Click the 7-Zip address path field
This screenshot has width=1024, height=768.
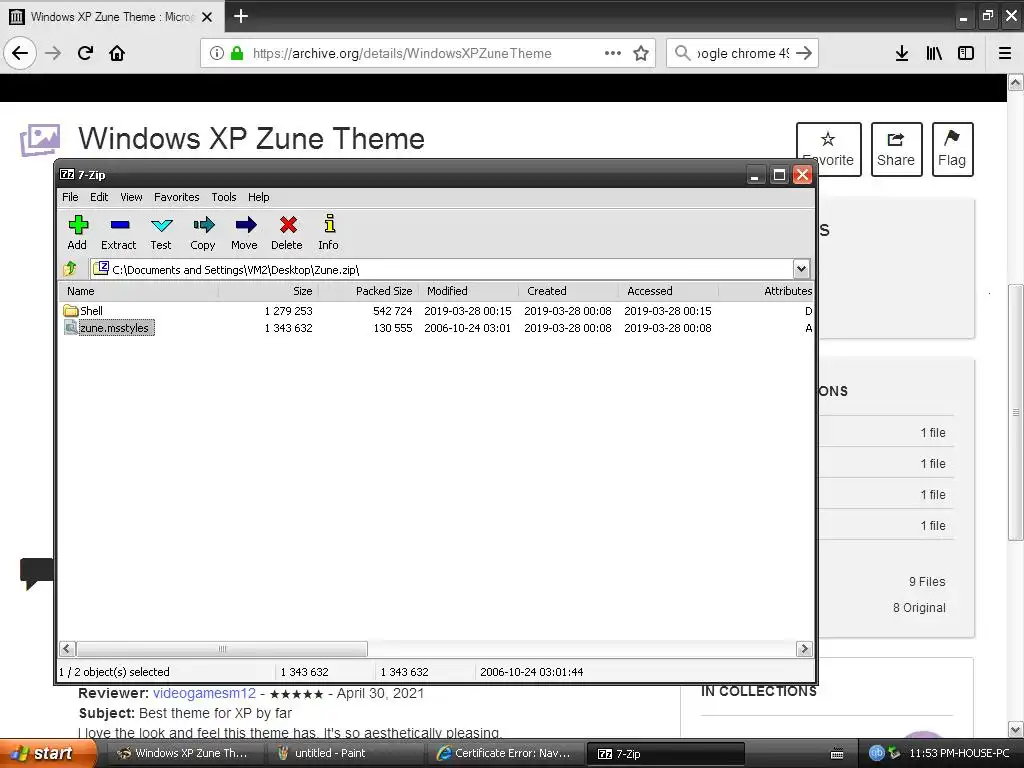(441, 269)
